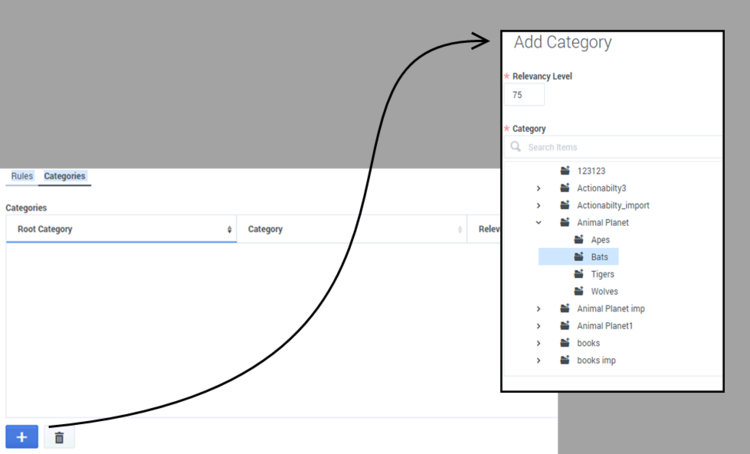The image size is (750, 454).
Task: Select the Actionabilty_import tree item
Action: point(612,206)
